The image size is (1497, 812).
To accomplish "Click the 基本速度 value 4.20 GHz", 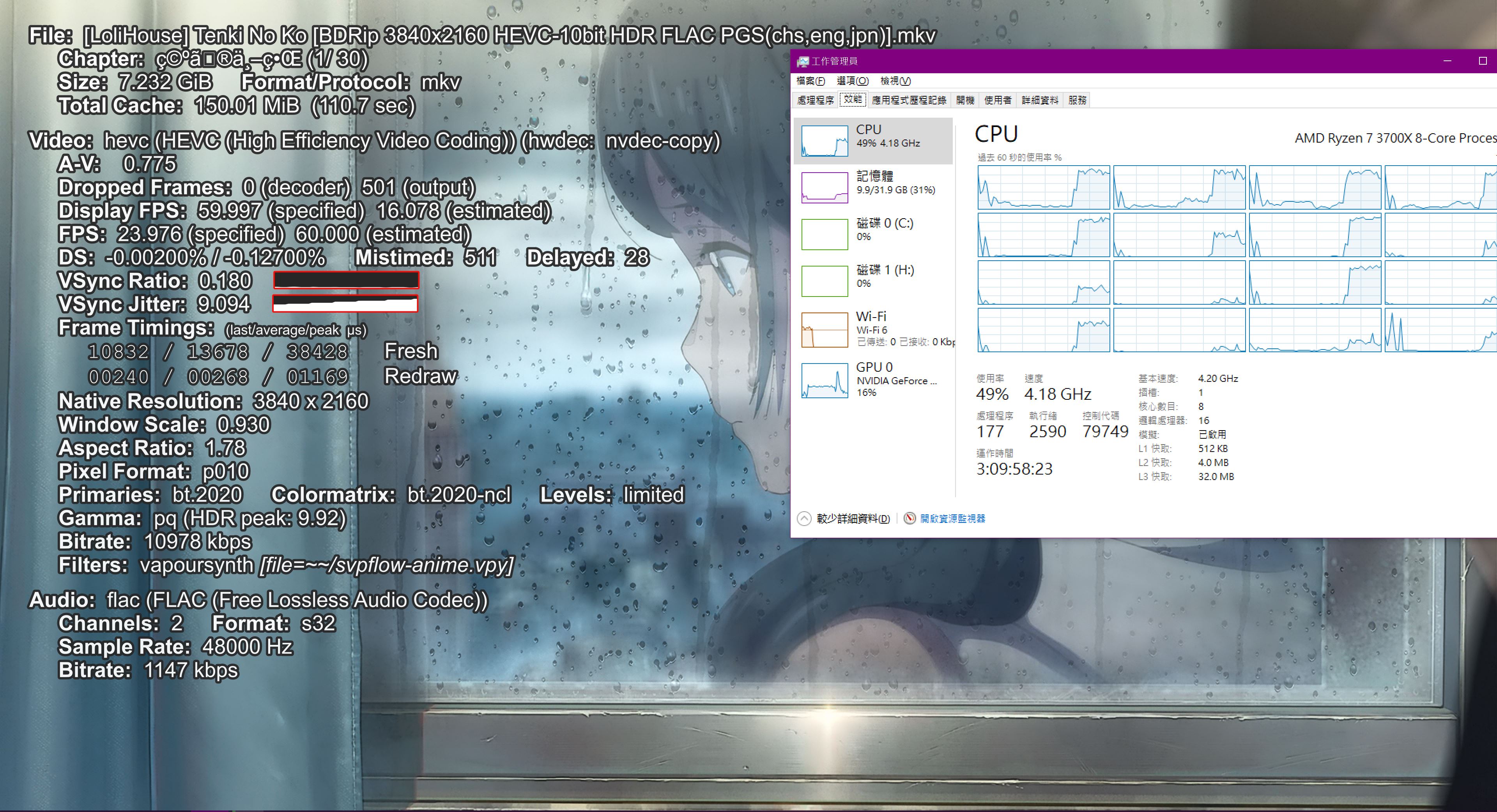I will 1218,378.
